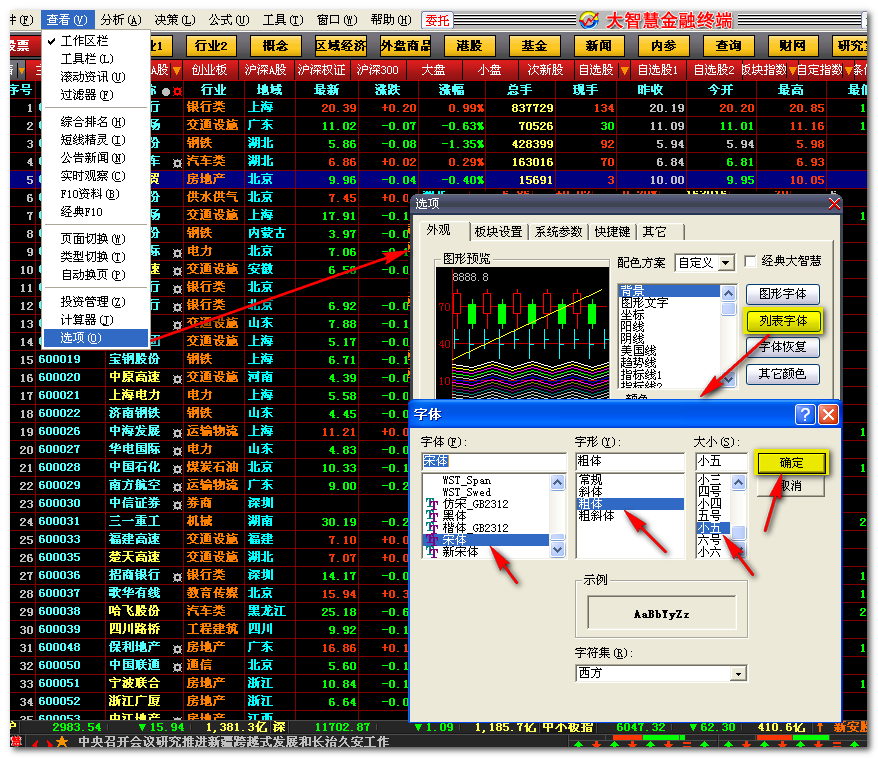Open the 配色方案 dropdown
878x758 pixels.
[726, 263]
